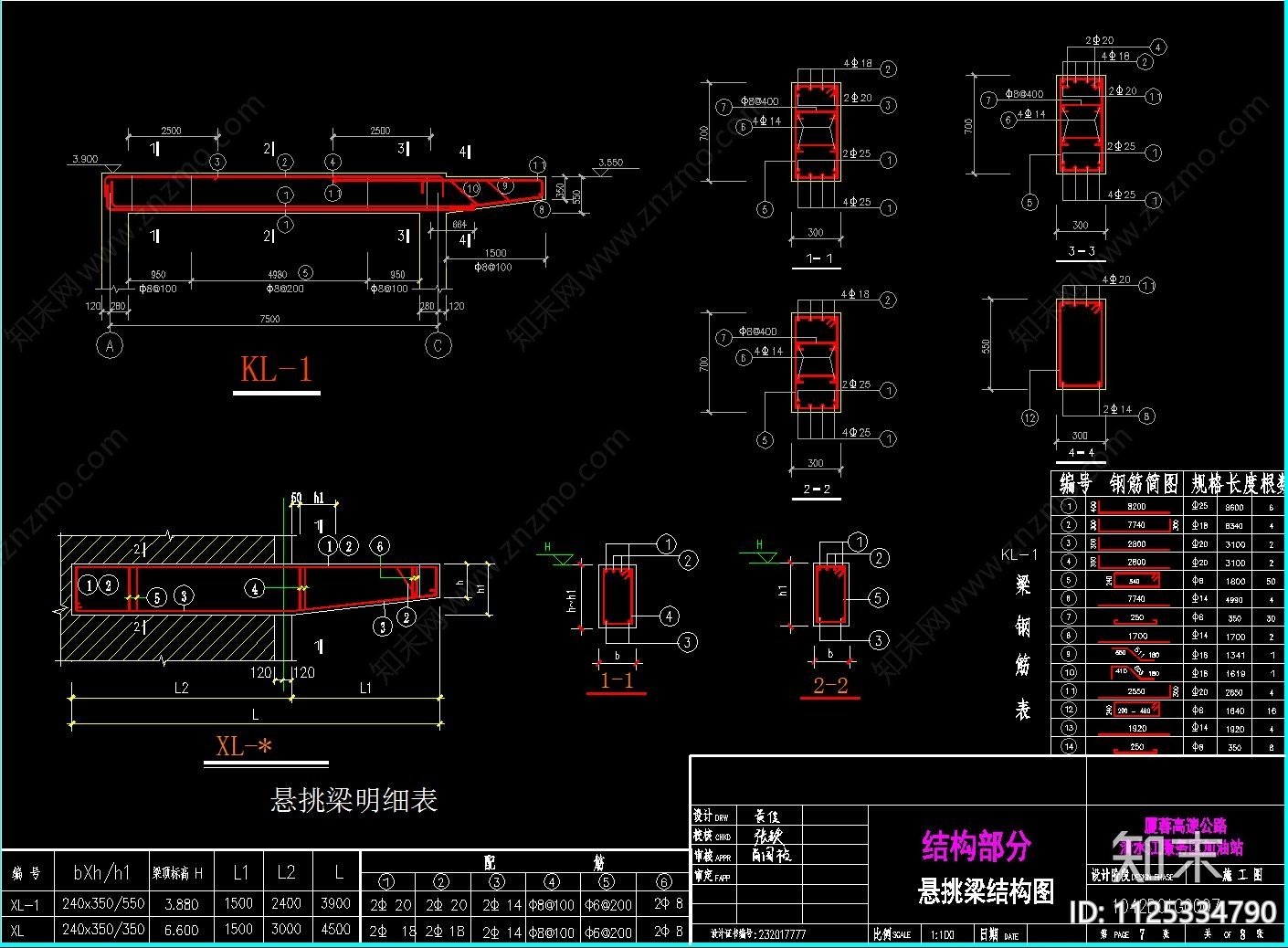Click the 悬挑梁明细表 table heading
This screenshot has width=1288, height=948.
click(x=354, y=801)
